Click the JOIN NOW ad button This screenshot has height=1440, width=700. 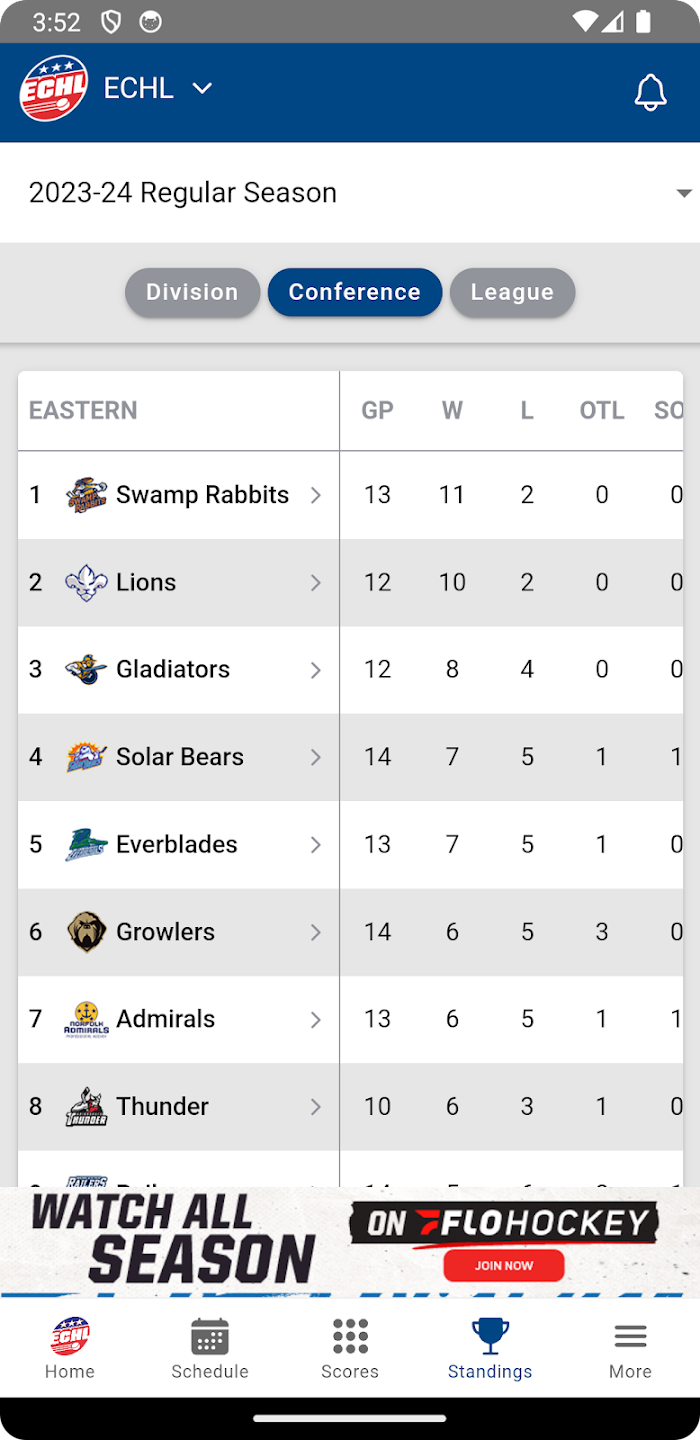tap(504, 1265)
